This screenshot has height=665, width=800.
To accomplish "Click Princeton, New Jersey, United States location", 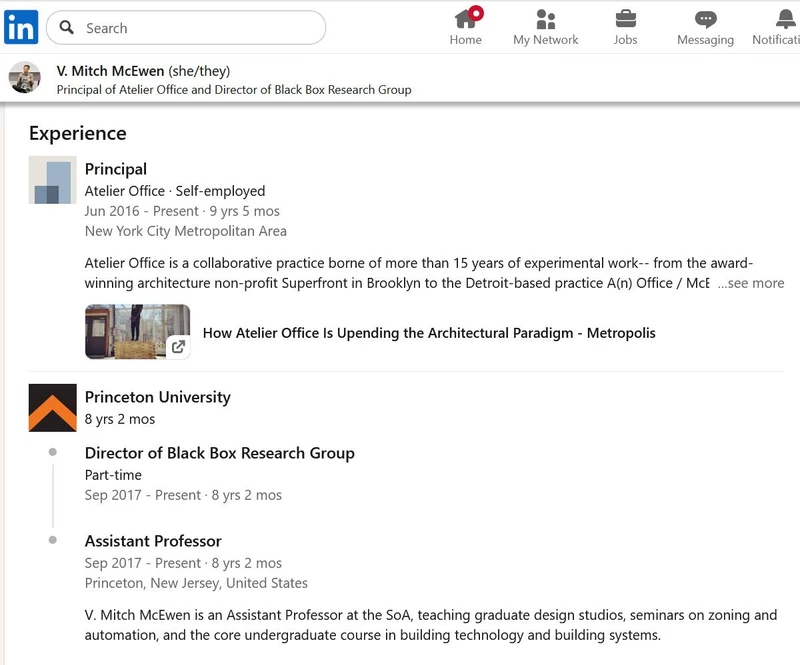I will pyautogui.click(x=196, y=583).
